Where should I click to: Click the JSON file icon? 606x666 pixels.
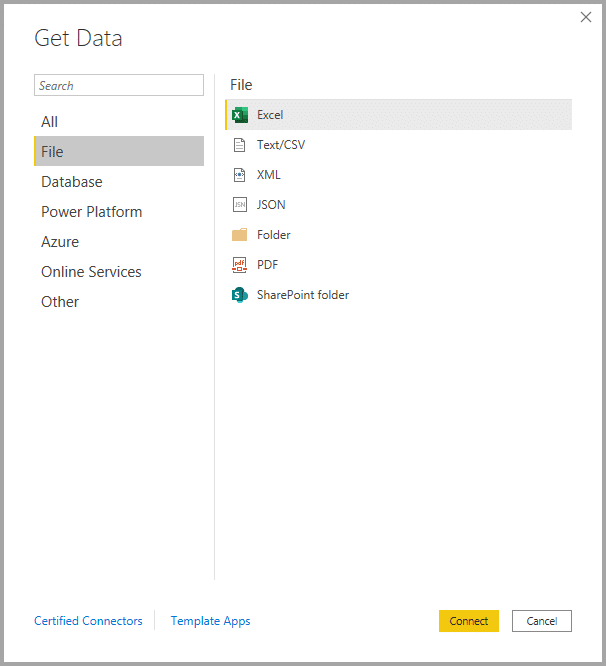coord(239,205)
